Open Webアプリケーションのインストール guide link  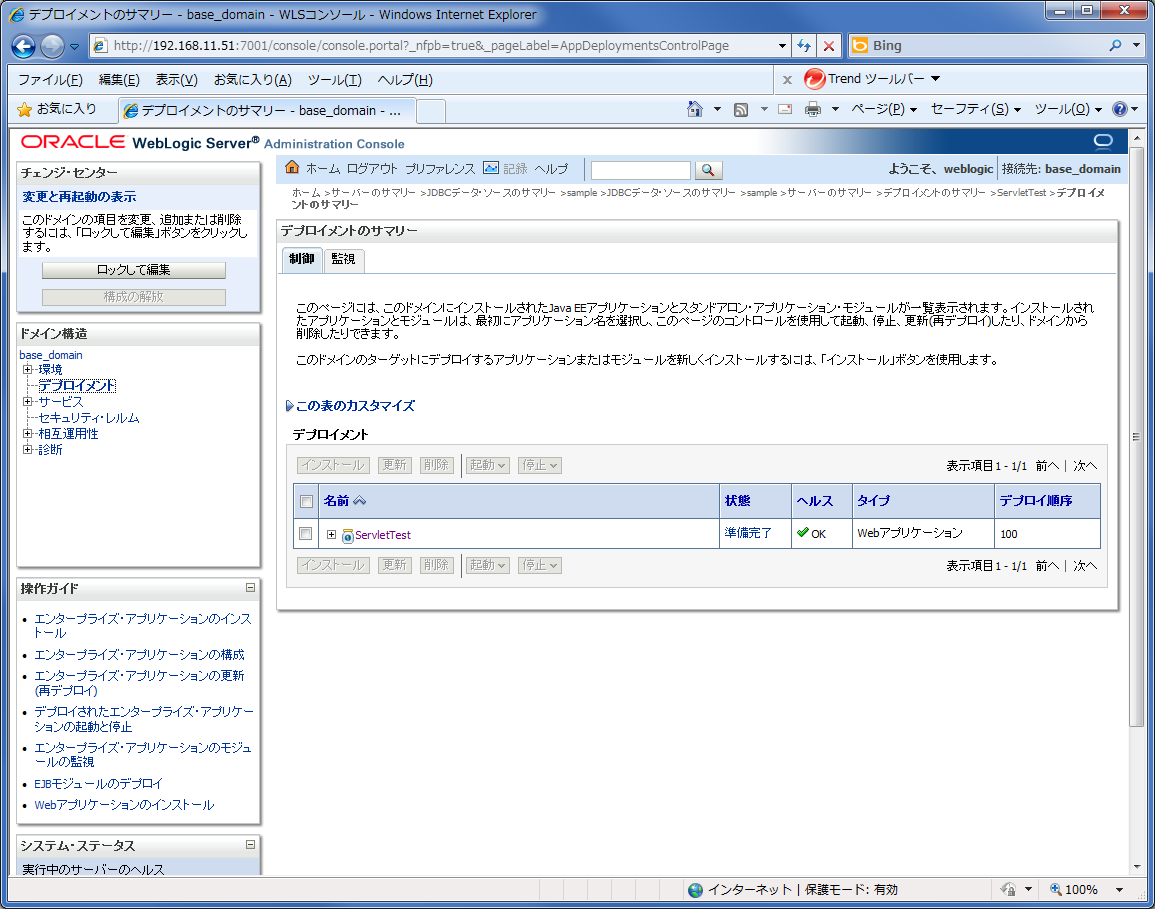[x=124, y=805]
